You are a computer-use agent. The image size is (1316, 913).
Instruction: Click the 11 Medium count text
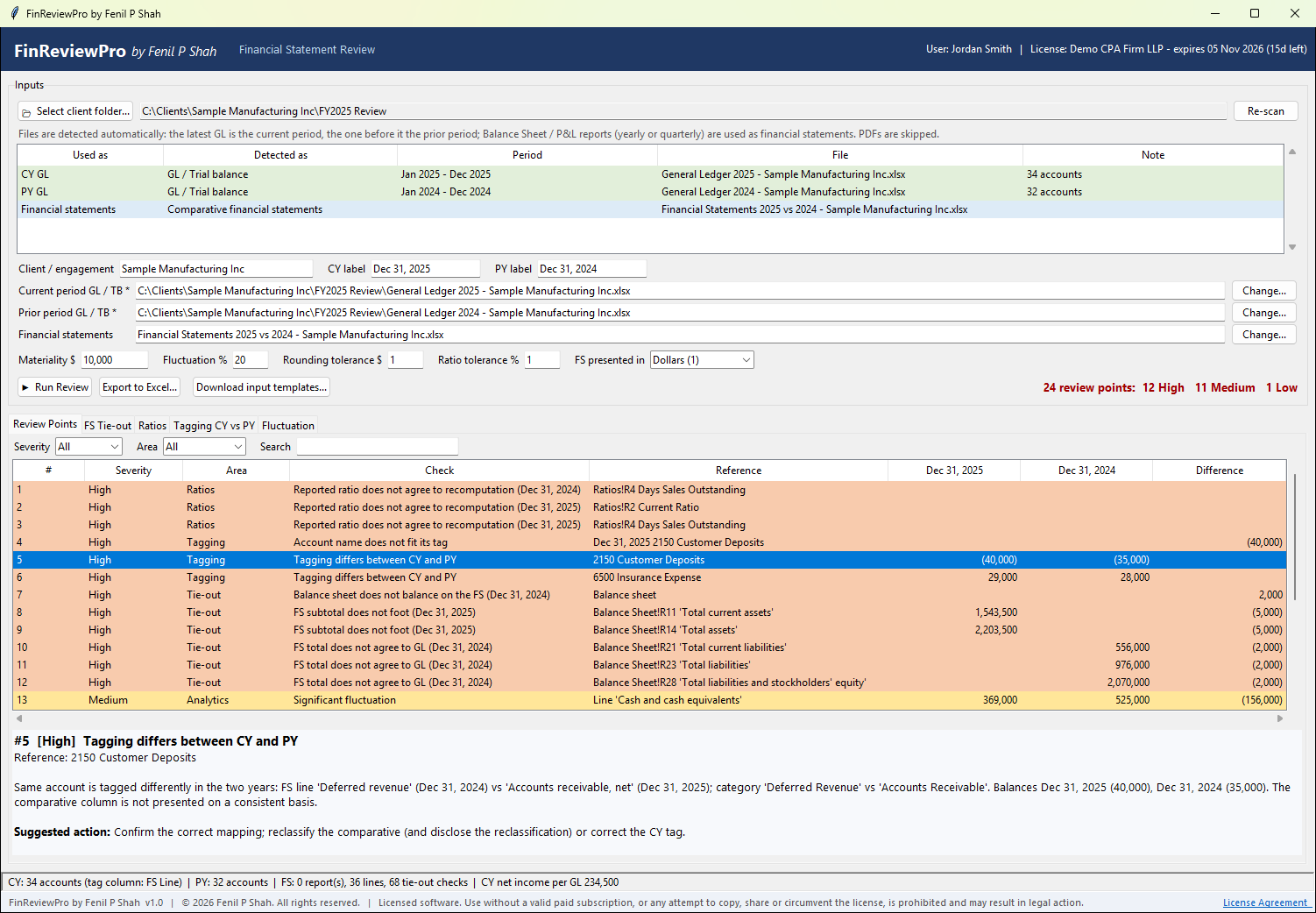point(1225,387)
